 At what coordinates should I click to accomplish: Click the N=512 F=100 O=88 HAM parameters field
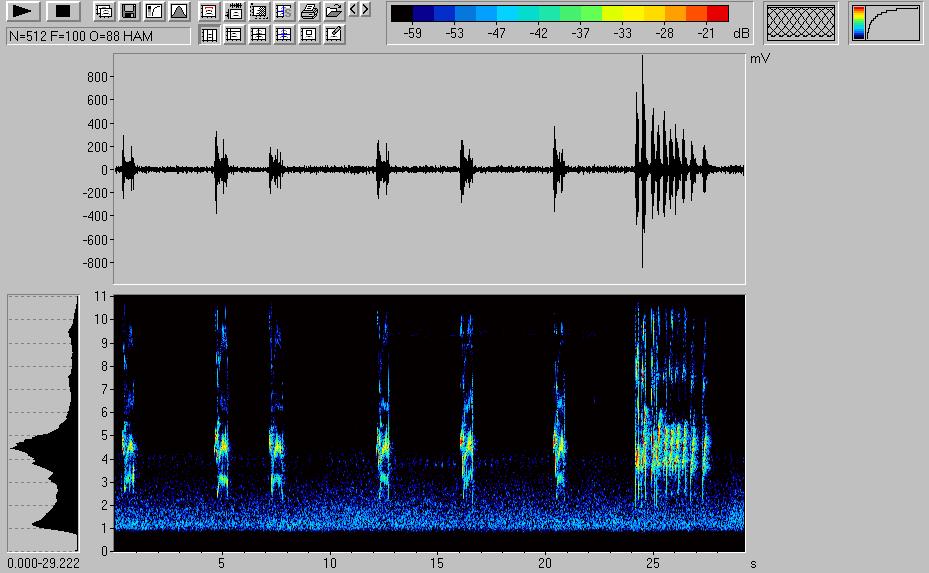pyautogui.click(x=97, y=36)
